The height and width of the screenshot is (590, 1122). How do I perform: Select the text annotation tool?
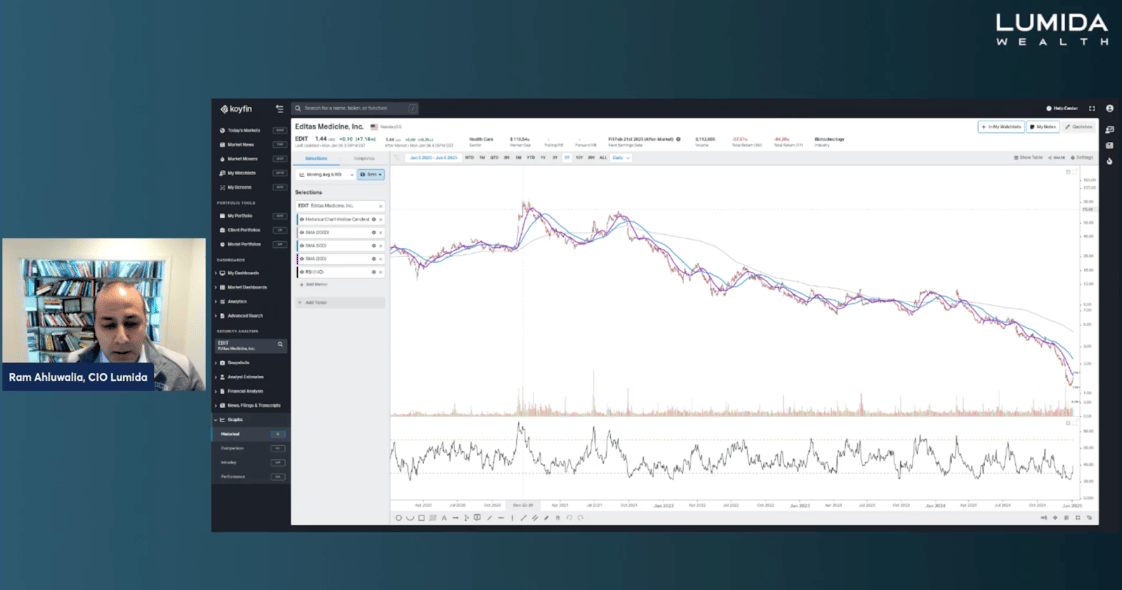pos(444,518)
